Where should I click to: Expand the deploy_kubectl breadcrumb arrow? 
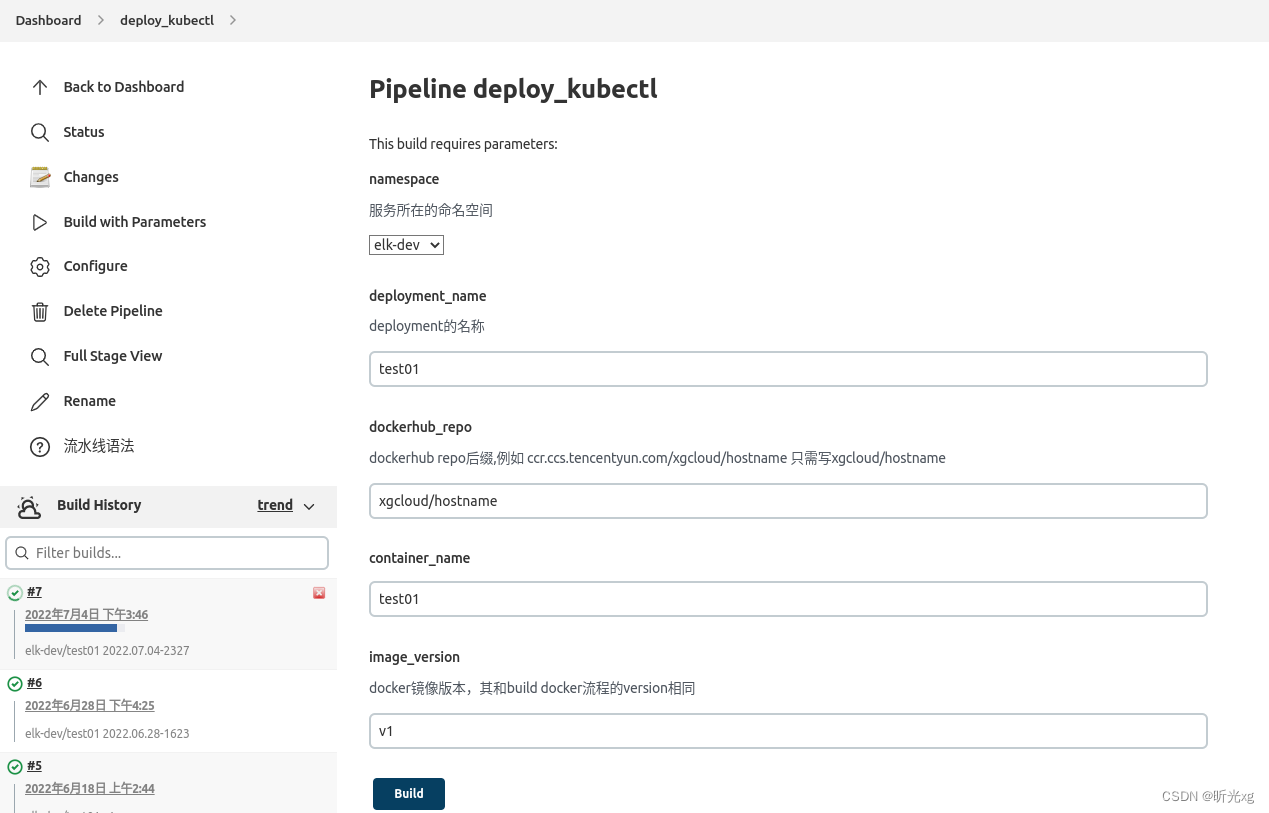(x=233, y=20)
